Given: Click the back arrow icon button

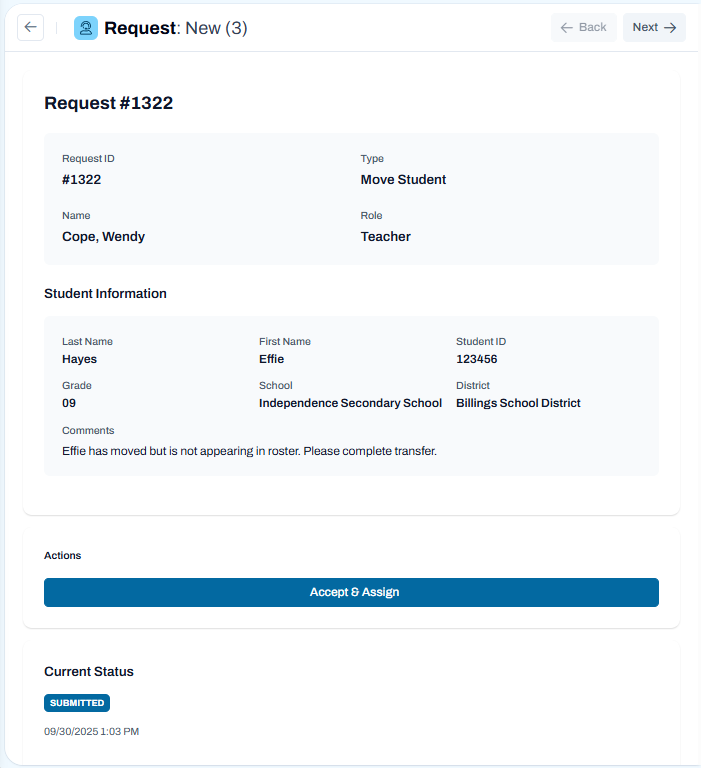Looking at the screenshot, I should 30,27.
